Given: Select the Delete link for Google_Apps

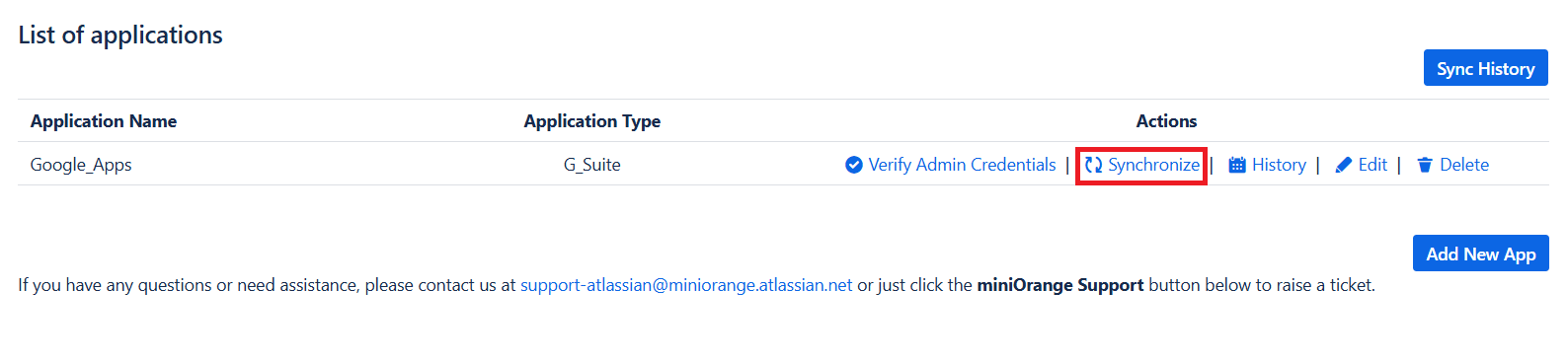Looking at the screenshot, I should [1464, 165].
